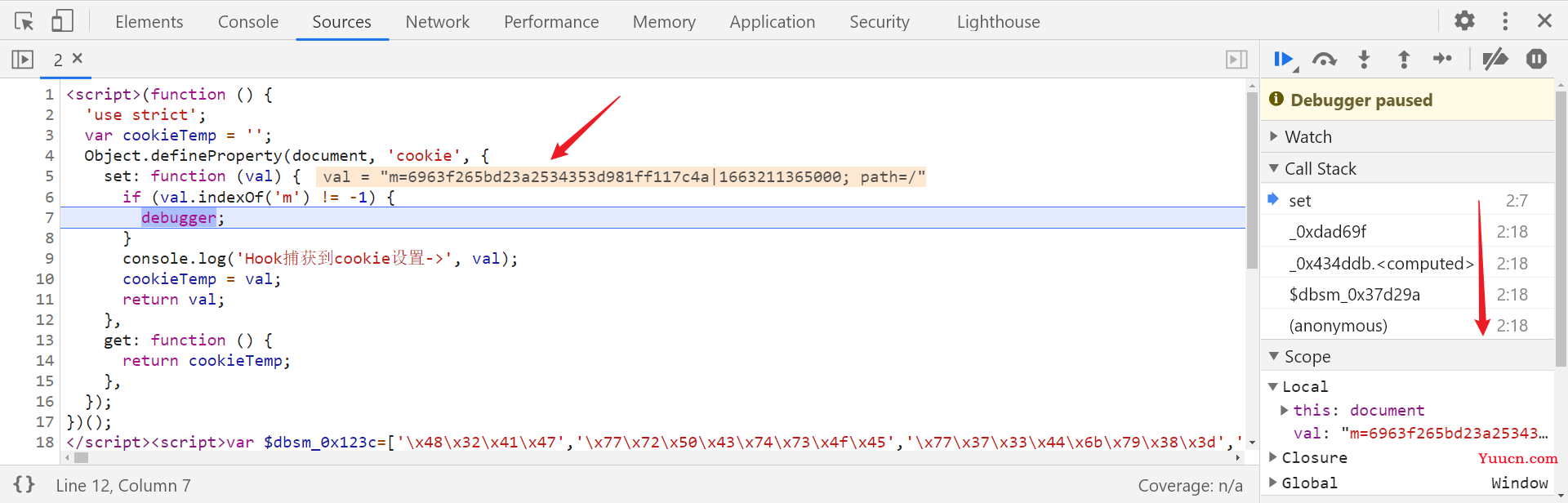Select the set call stack frame
This screenshot has height=503, width=1568.
pyautogui.click(x=1407, y=200)
